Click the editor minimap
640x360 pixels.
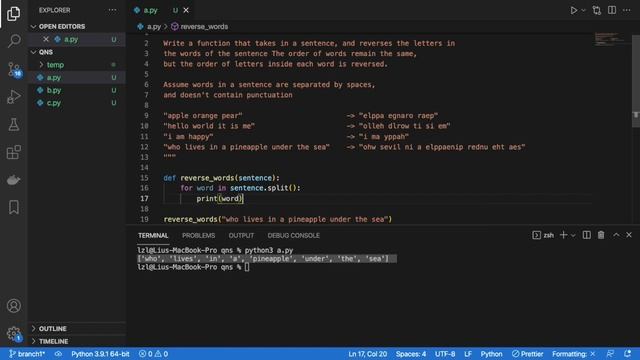(x=609, y=39)
